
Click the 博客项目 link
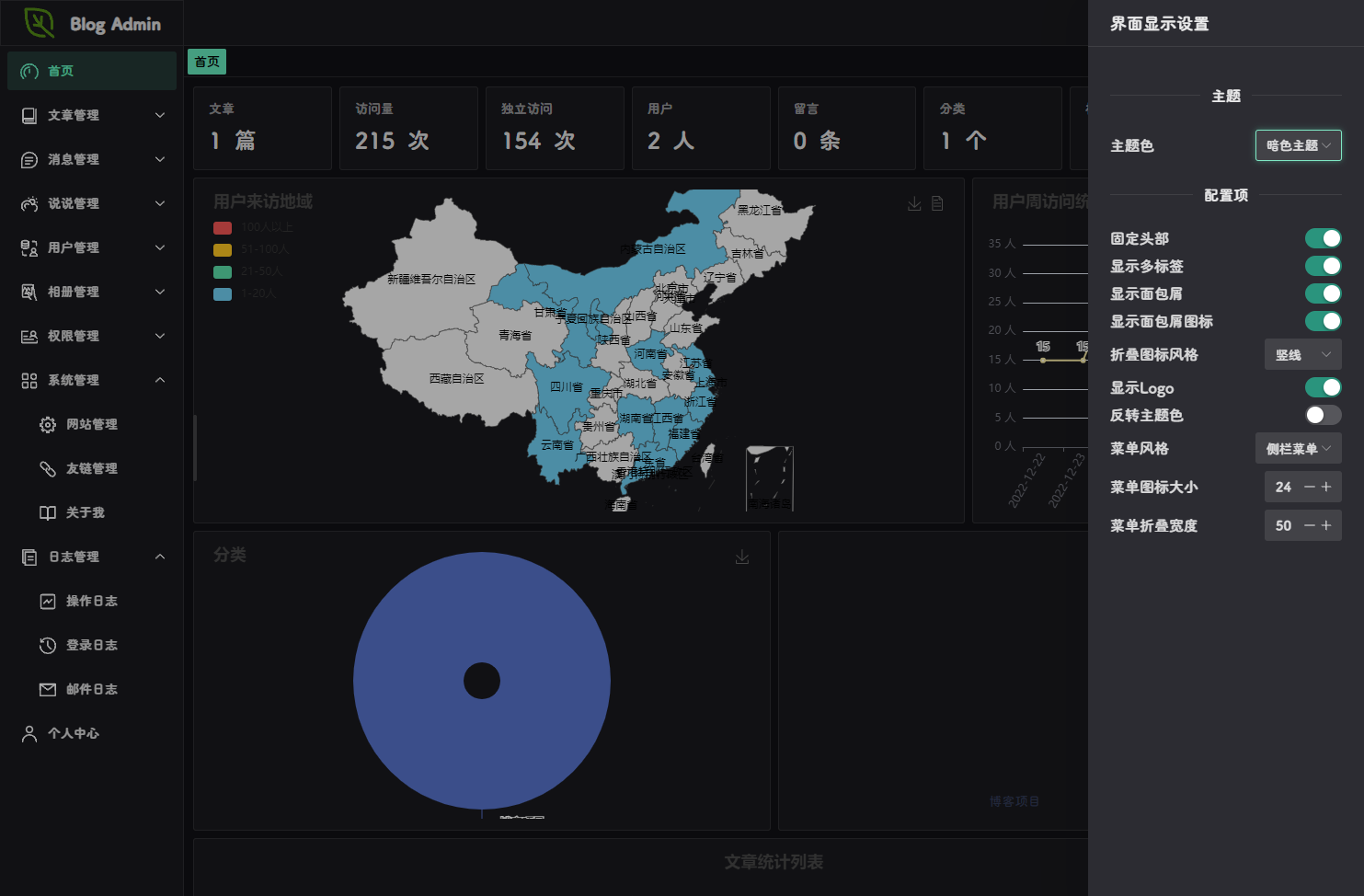[x=1014, y=801]
